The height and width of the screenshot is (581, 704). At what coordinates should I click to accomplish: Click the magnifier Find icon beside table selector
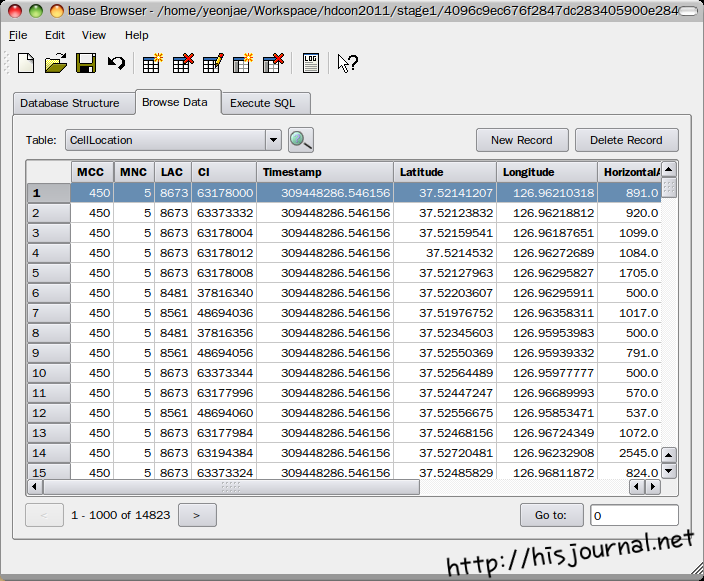click(300, 140)
